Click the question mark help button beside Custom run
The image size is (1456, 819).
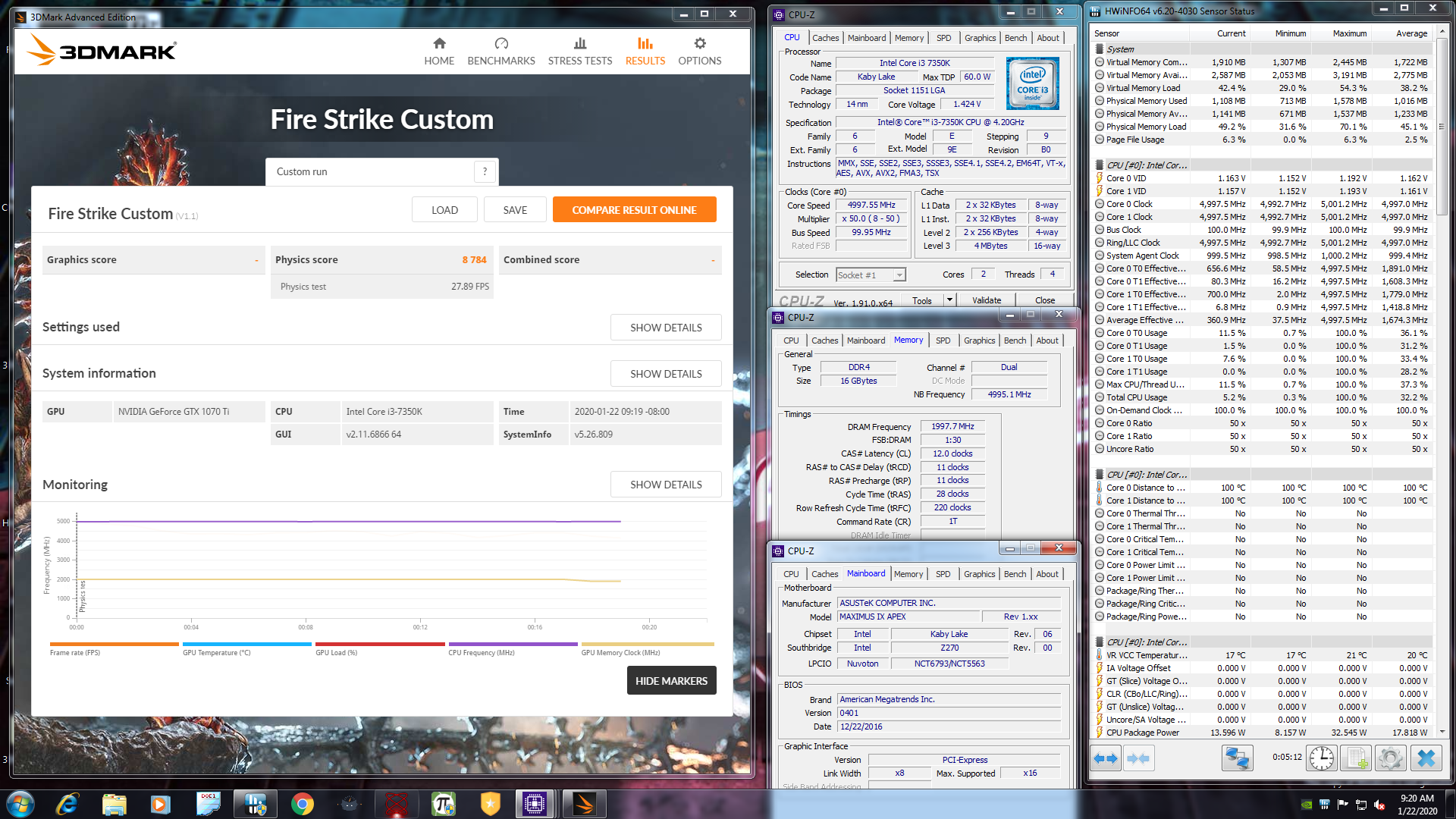485,172
